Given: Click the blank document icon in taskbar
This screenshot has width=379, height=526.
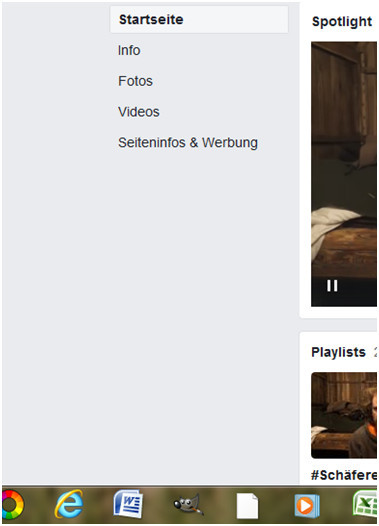Looking at the screenshot, I should [248, 506].
